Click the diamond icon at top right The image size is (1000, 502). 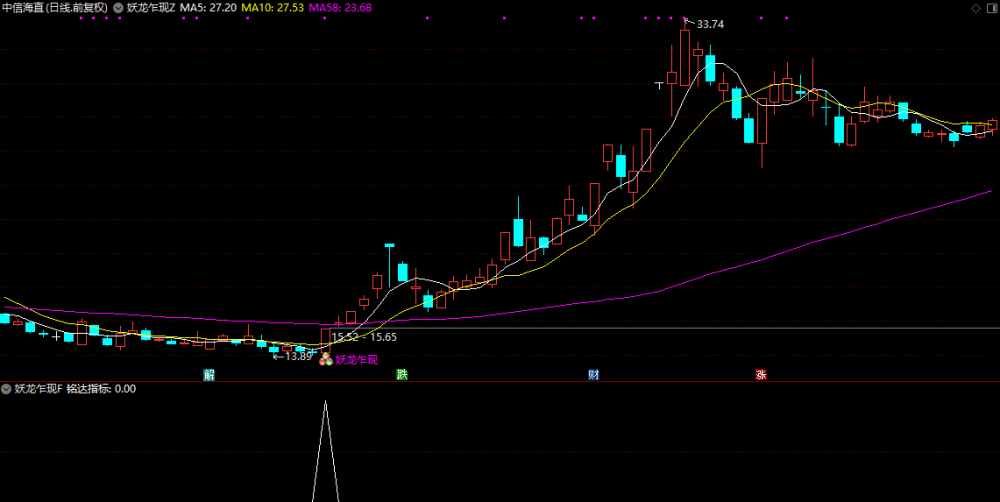(x=976, y=8)
